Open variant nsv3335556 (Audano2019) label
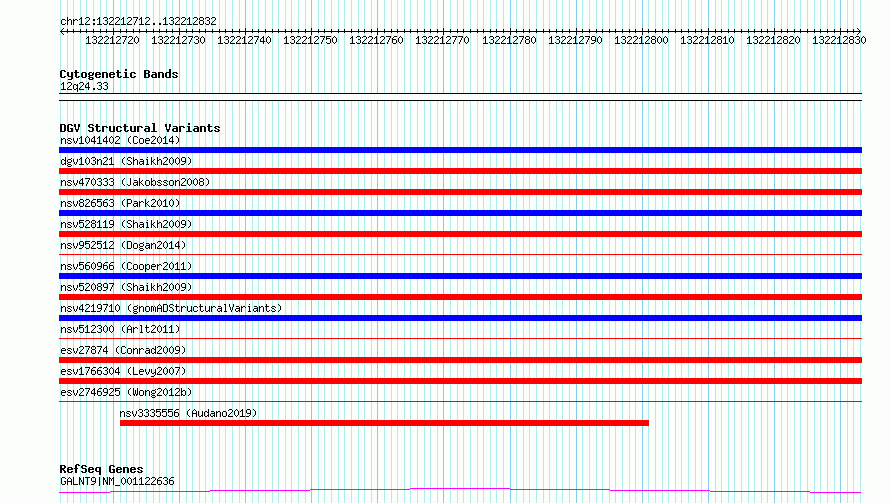The image size is (890, 503). (188, 413)
